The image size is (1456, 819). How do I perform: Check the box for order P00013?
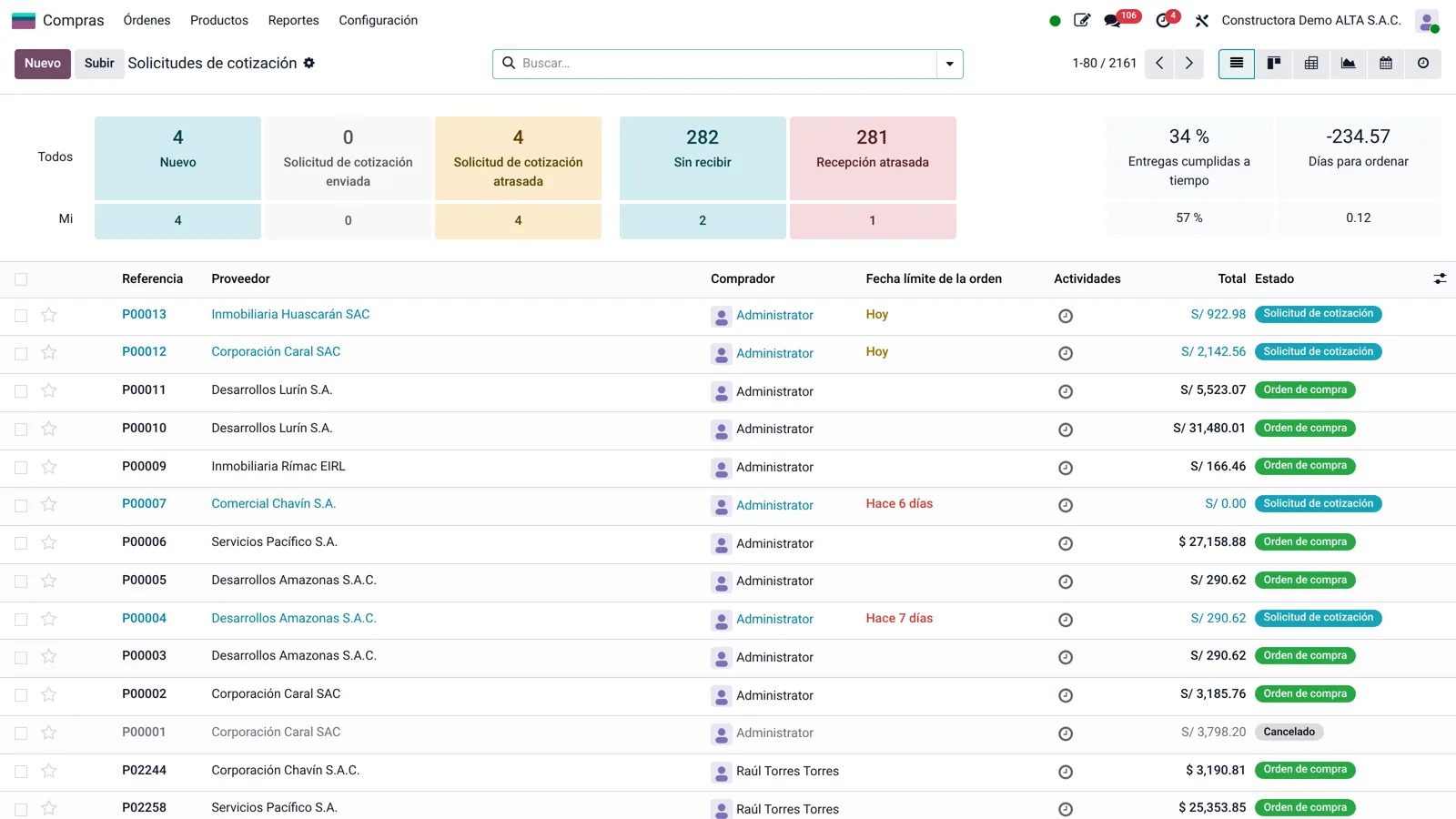21,316
